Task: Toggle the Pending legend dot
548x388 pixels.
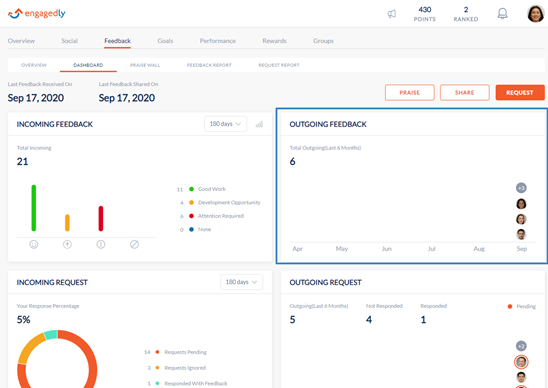Action: pos(510,307)
